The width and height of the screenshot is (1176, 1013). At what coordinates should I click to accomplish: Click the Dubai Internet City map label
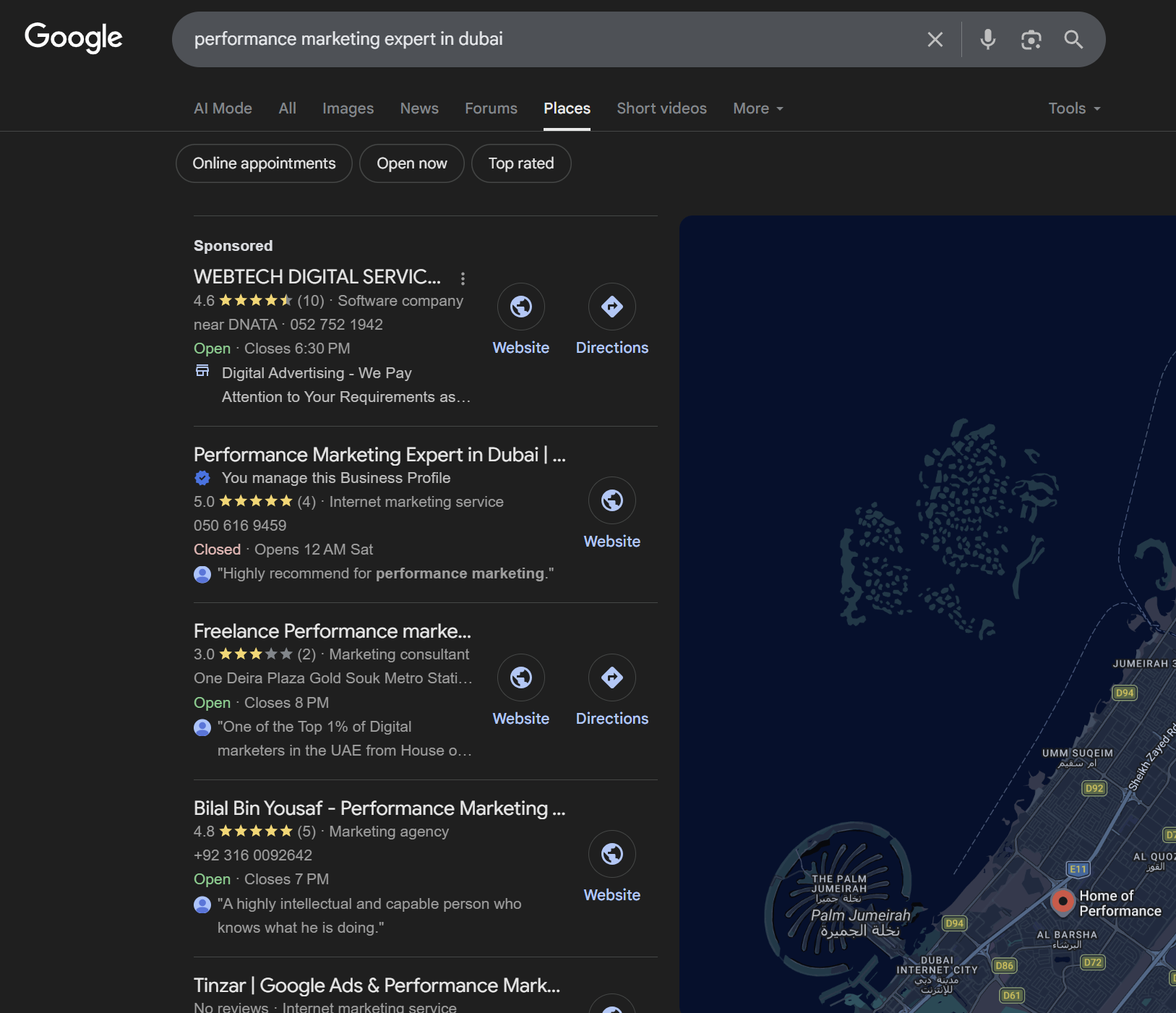pyautogui.click(x=937, y=965)
